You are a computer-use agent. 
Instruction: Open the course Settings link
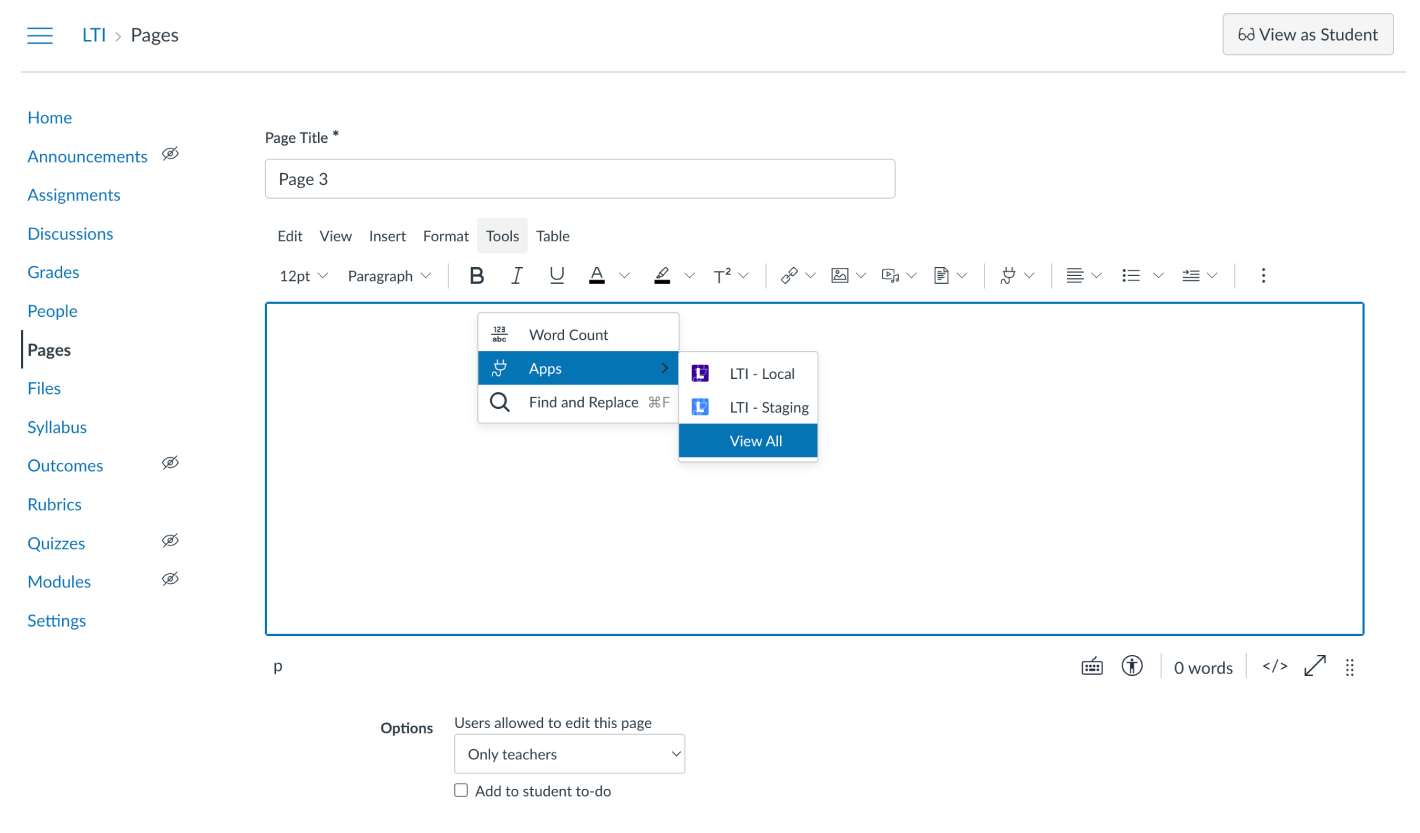(x=57, y=620)
